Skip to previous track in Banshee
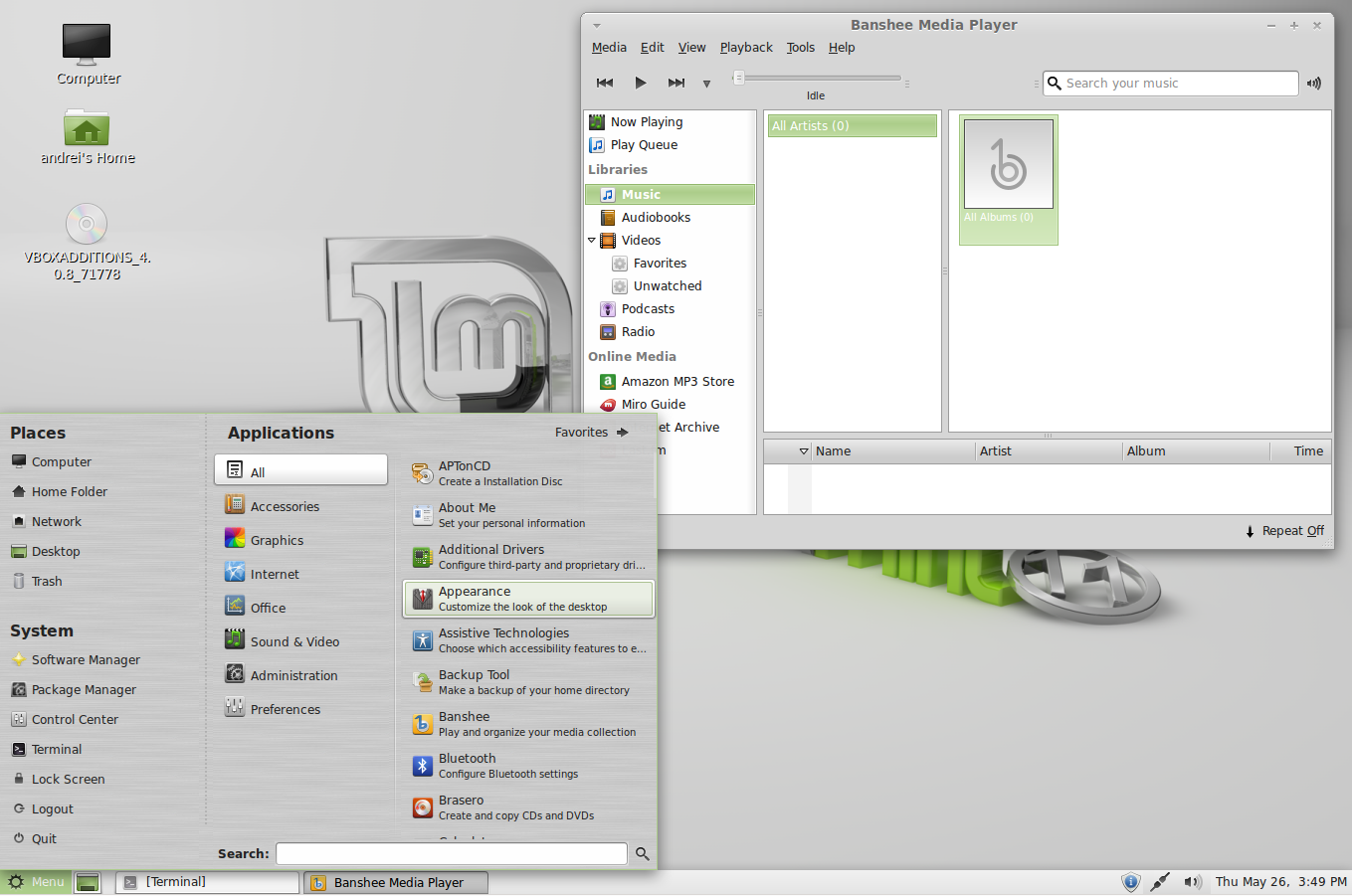 (x=605, y=83)
